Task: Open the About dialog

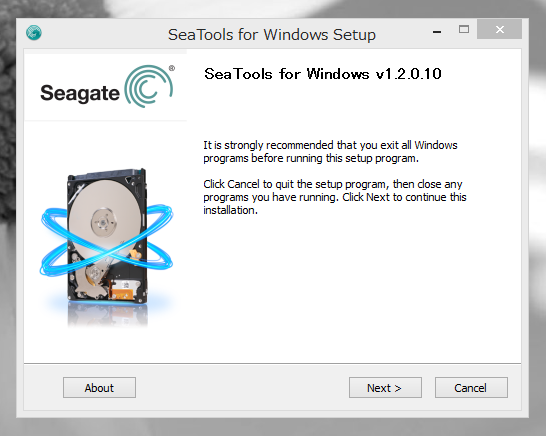Action: coord(99,387)
